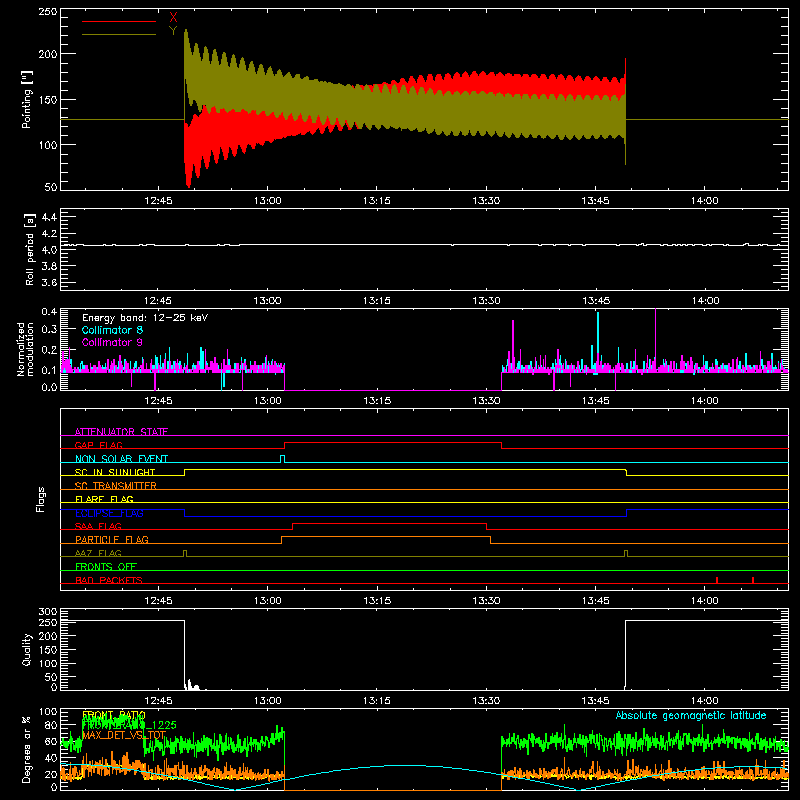Image resolution: width=800 pixels, height=800 pixels.
Task: Select the red 'X' legend label
Action: 173,18
